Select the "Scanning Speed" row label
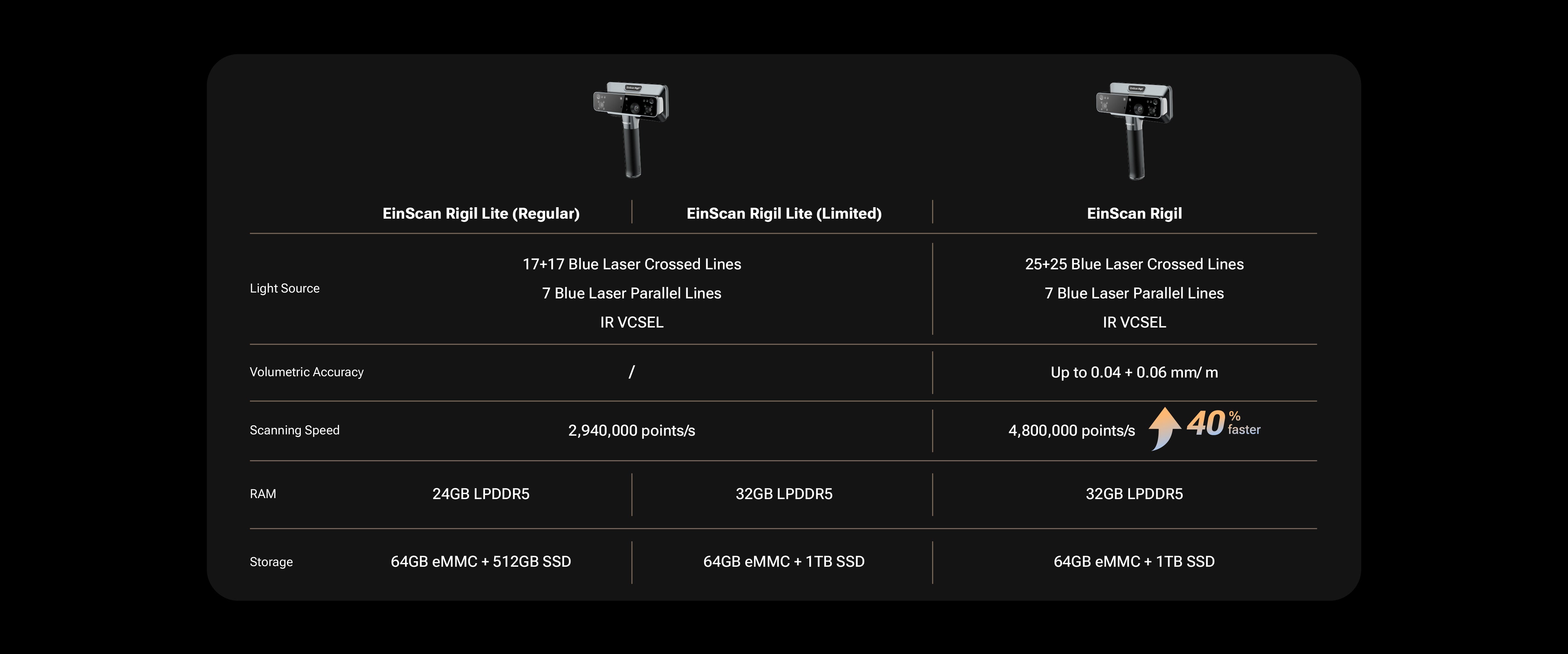The image size is (1568, 654). (x=295, y=430)
